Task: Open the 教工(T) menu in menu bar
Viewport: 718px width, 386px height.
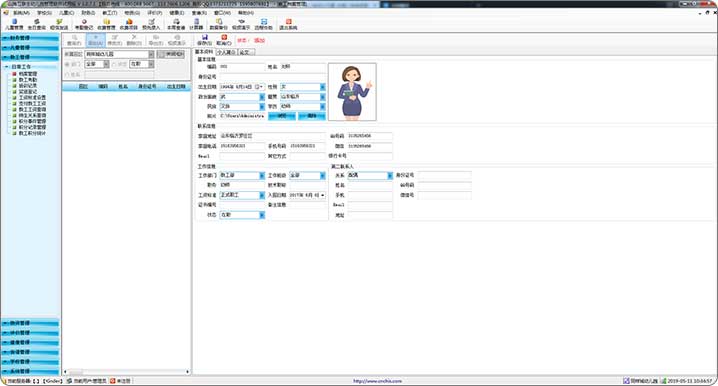Action: point(109,13)
